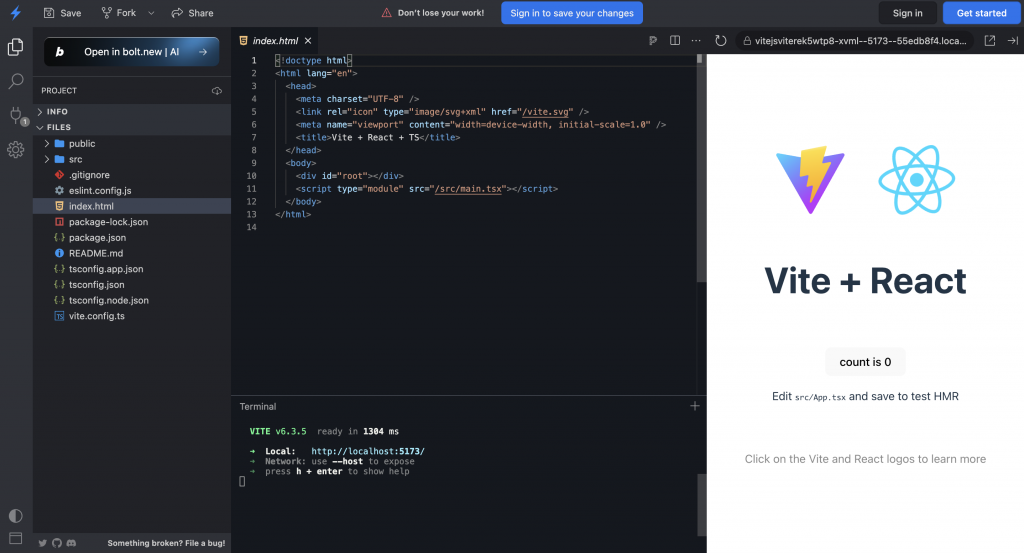Screen dimensions: 1024x553
Task: Collapse the preview panel icon
Action: click(x=1013, y=40)
